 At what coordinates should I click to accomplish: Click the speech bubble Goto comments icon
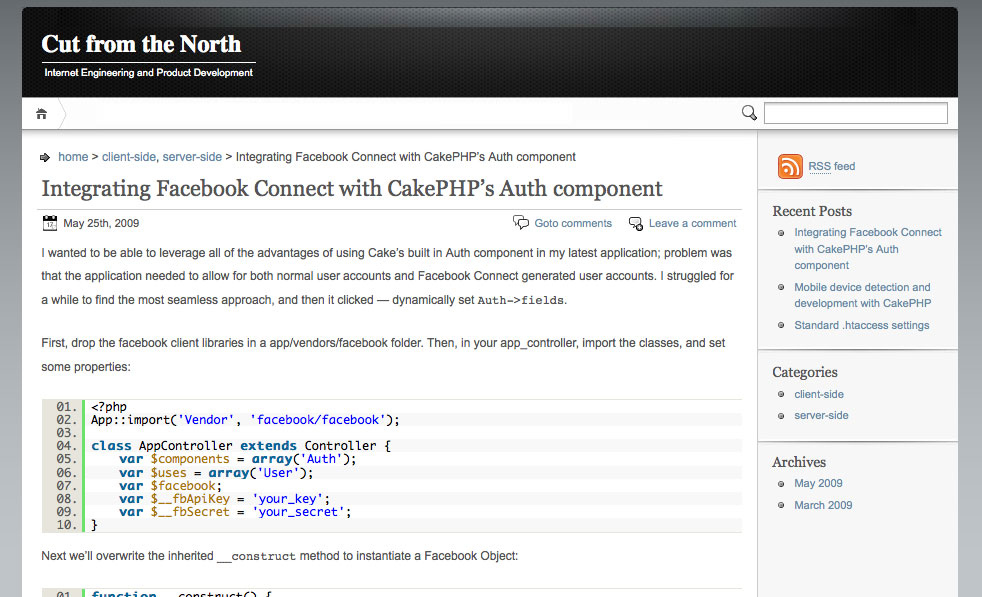521,223
